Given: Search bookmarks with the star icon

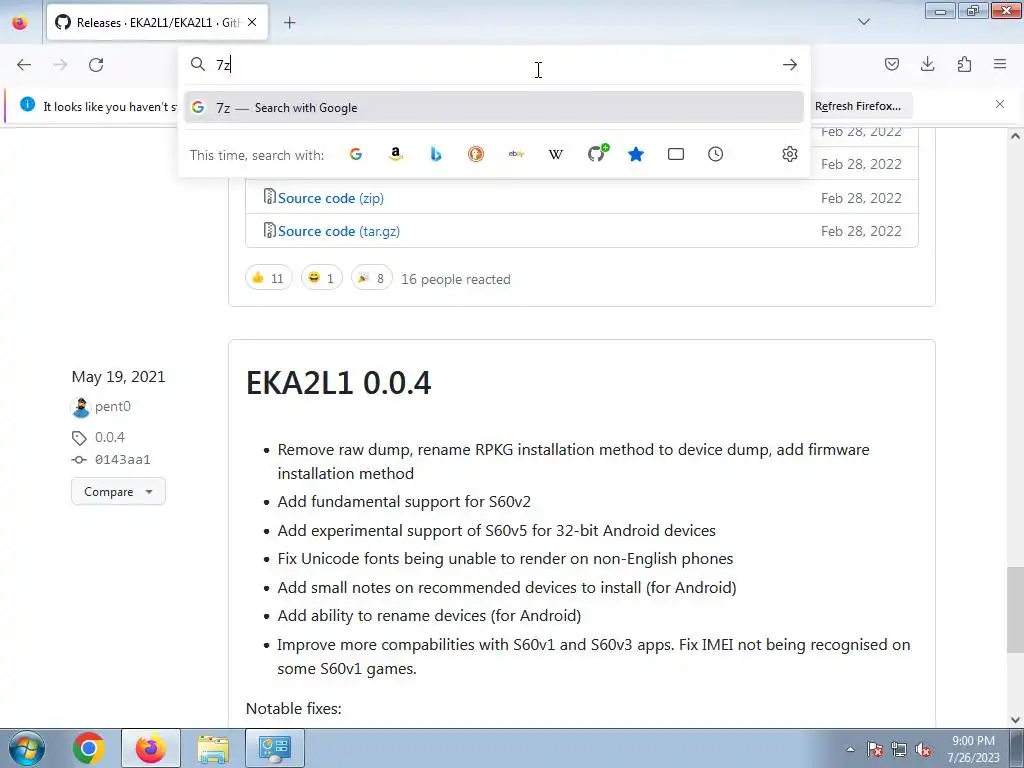Looking at the screenshot, I should point(635,154).
